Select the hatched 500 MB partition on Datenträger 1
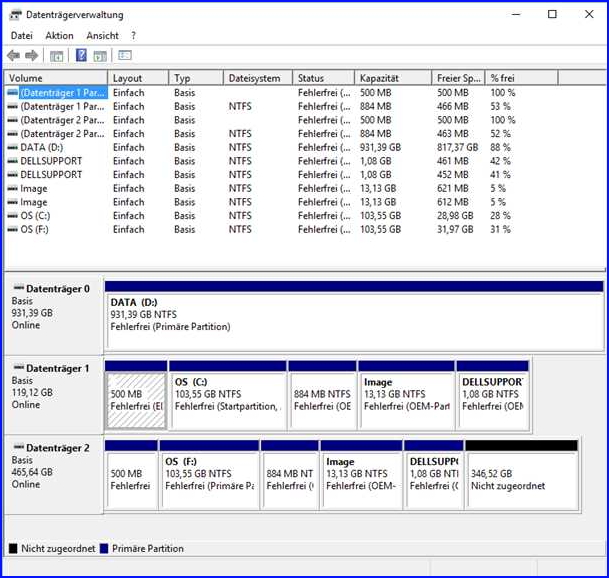 pos(135,400)
